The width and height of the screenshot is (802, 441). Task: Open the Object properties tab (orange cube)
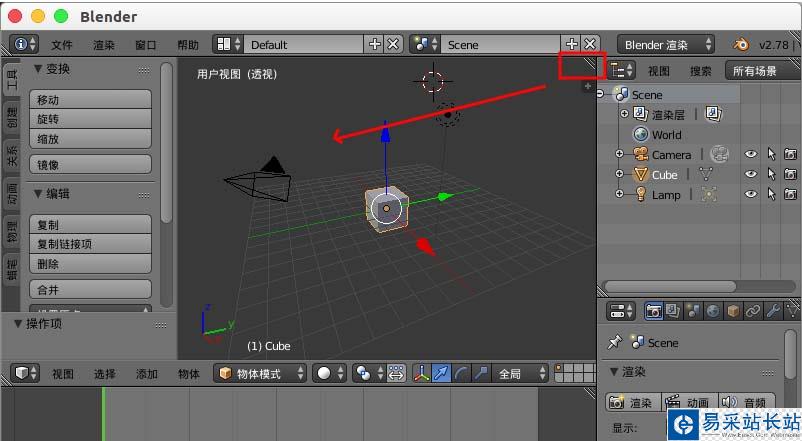[733, 311]
